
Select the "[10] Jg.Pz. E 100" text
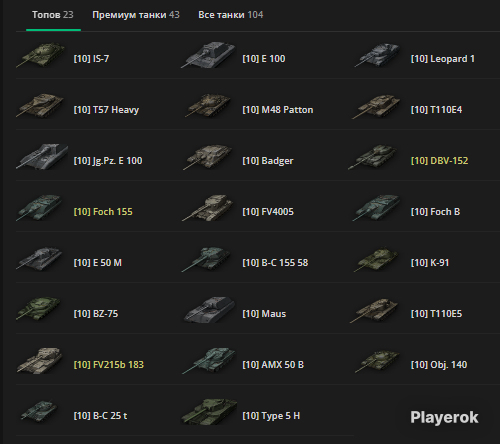pos(108,161)
